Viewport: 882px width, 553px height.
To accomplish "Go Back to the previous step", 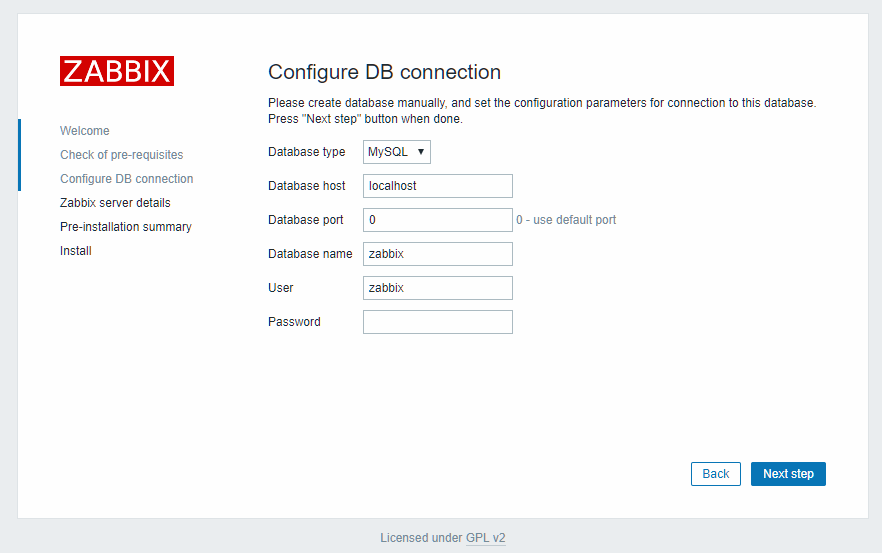I will (x=716, y=474).
